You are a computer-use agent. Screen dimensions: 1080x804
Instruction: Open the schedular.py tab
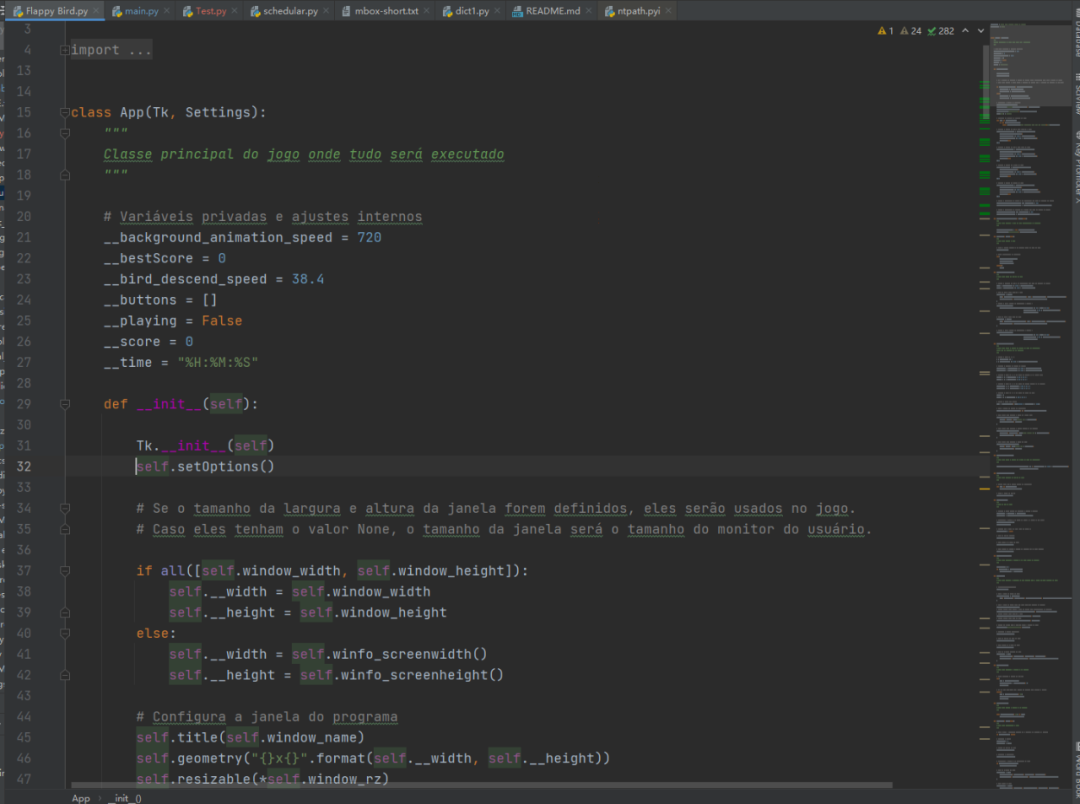(x=289, y=11)
